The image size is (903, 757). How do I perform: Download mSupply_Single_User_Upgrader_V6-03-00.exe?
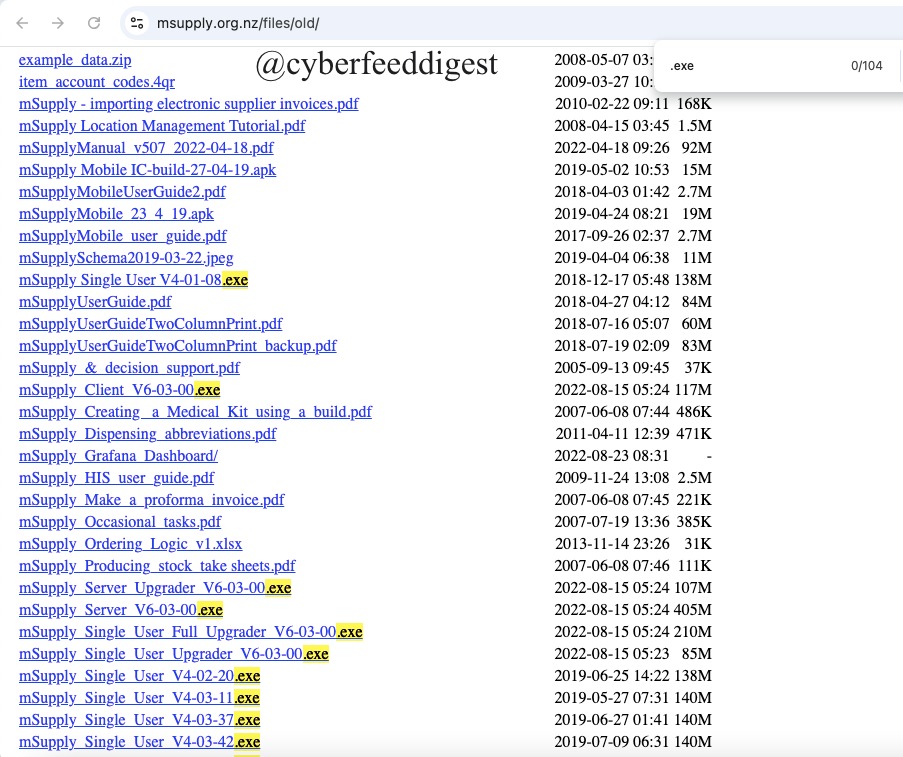[x=174, y=654]
